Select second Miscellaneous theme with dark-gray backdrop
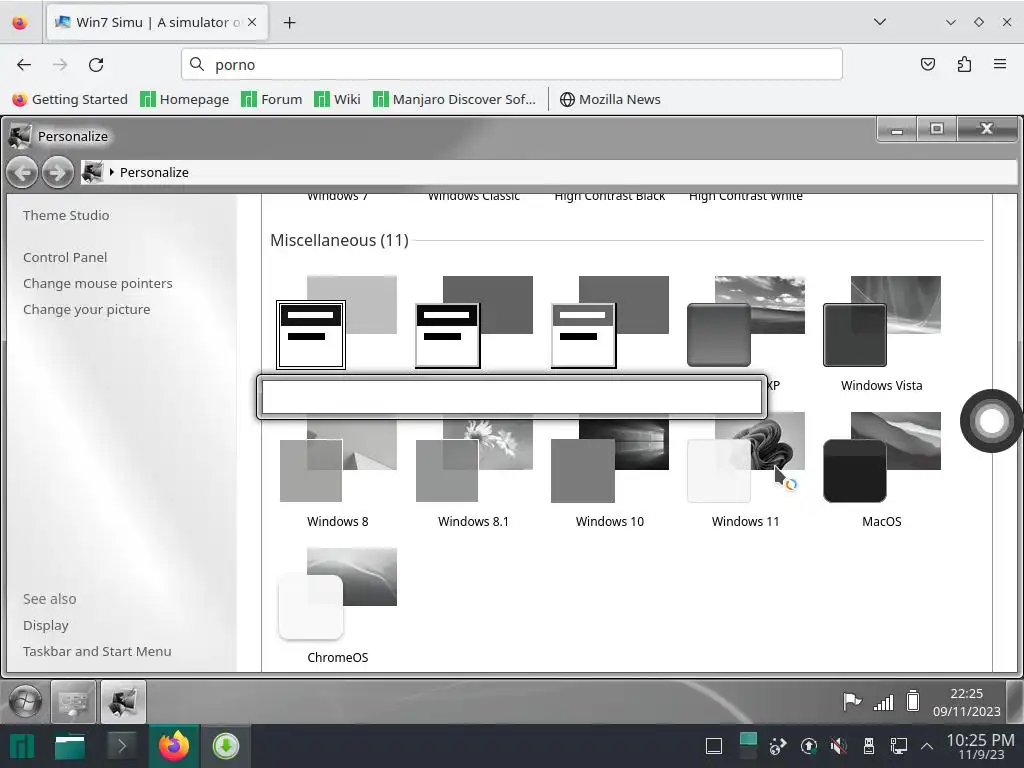The height and width of the screenshot is (768, 1024). click(x=473, y=323)
